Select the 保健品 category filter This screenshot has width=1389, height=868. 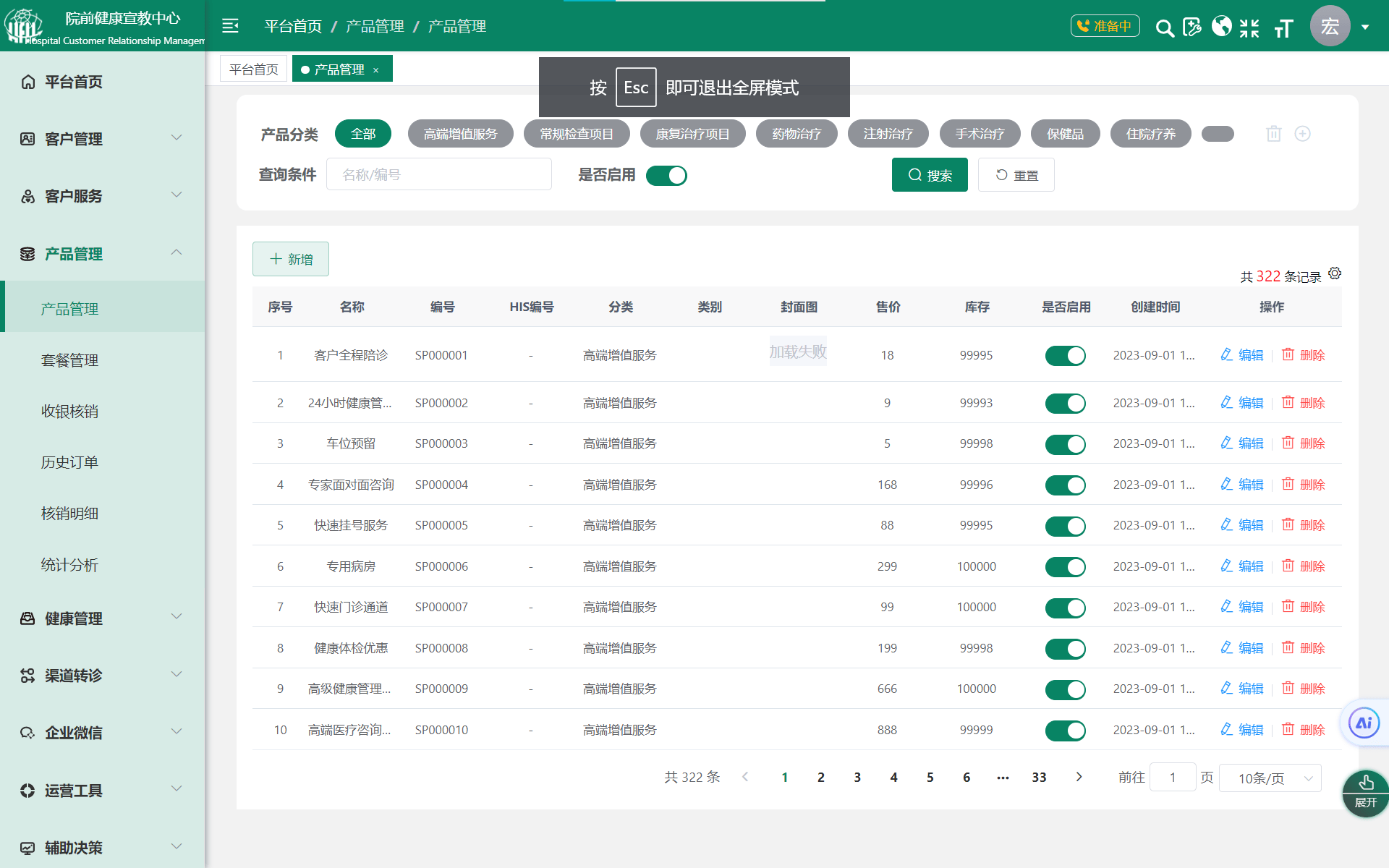pyautogui.click(x=1064, y=133)
